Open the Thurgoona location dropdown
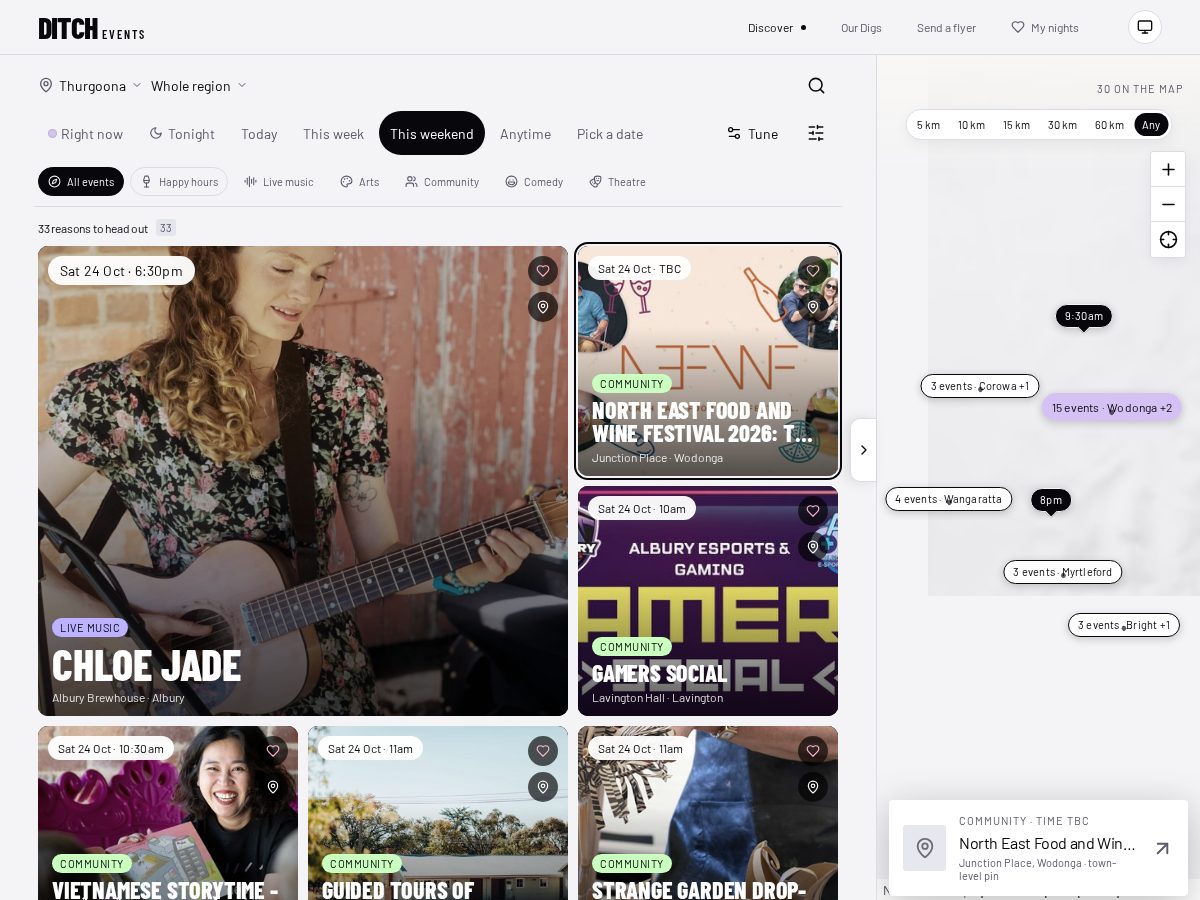The width and height of the screenshot is (1200, 900). (90, 86)
